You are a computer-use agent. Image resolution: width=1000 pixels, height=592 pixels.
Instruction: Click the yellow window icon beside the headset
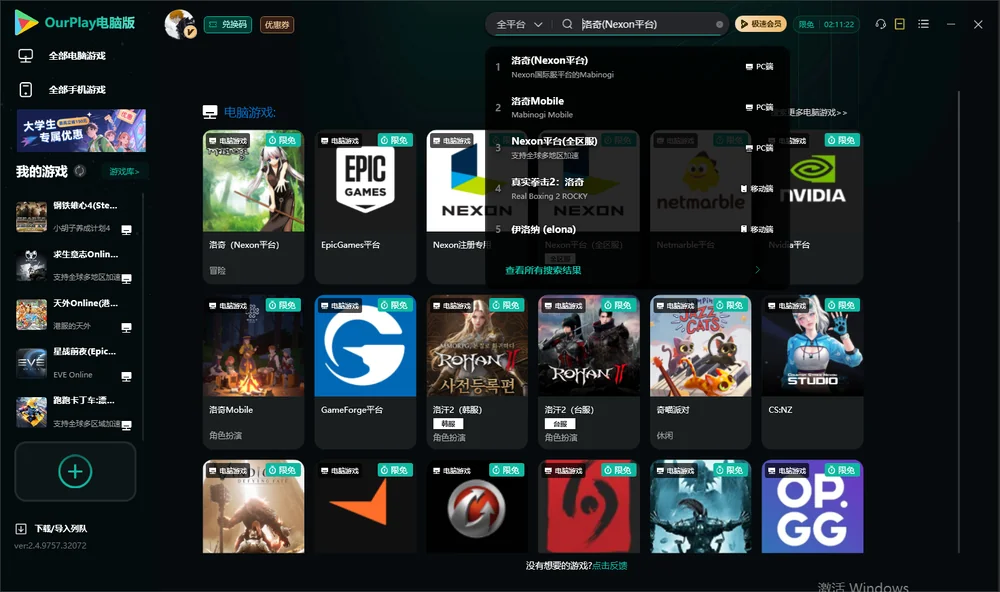(900, 24)
